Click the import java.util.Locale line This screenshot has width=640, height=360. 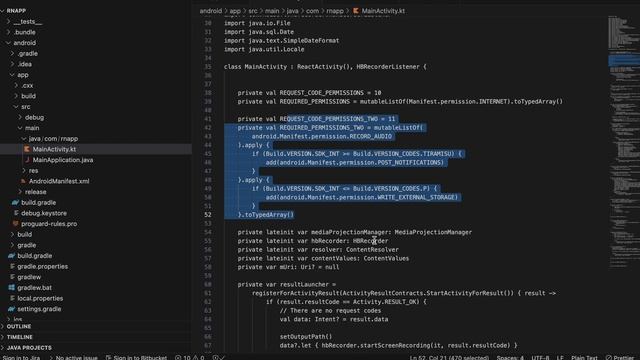click(264, 49)
